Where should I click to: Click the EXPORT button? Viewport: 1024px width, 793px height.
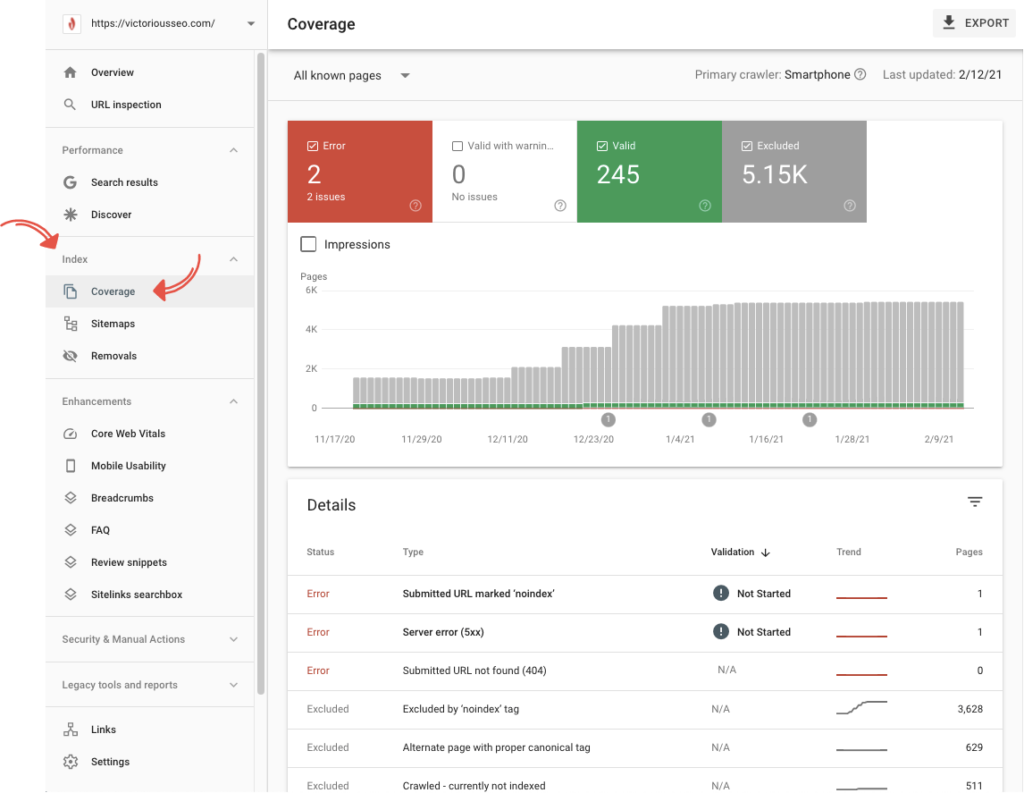976,23
